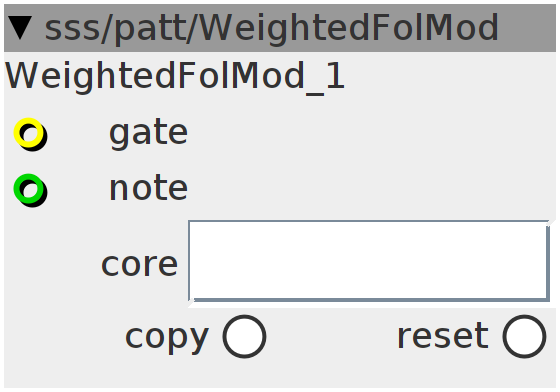Select the sss/patt/WeightedFolMod title text
This screenshot has width=560, height=392.
271,28
